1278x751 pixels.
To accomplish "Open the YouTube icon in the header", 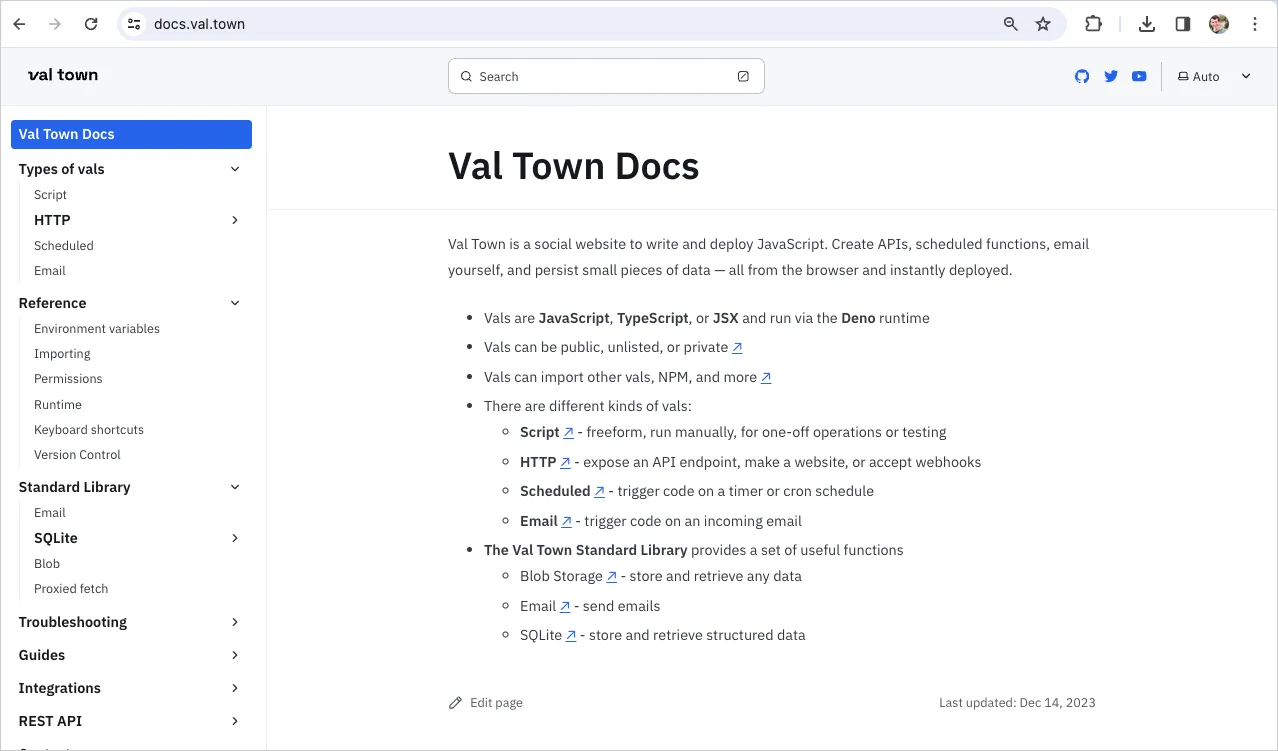I will (1139, 76).
